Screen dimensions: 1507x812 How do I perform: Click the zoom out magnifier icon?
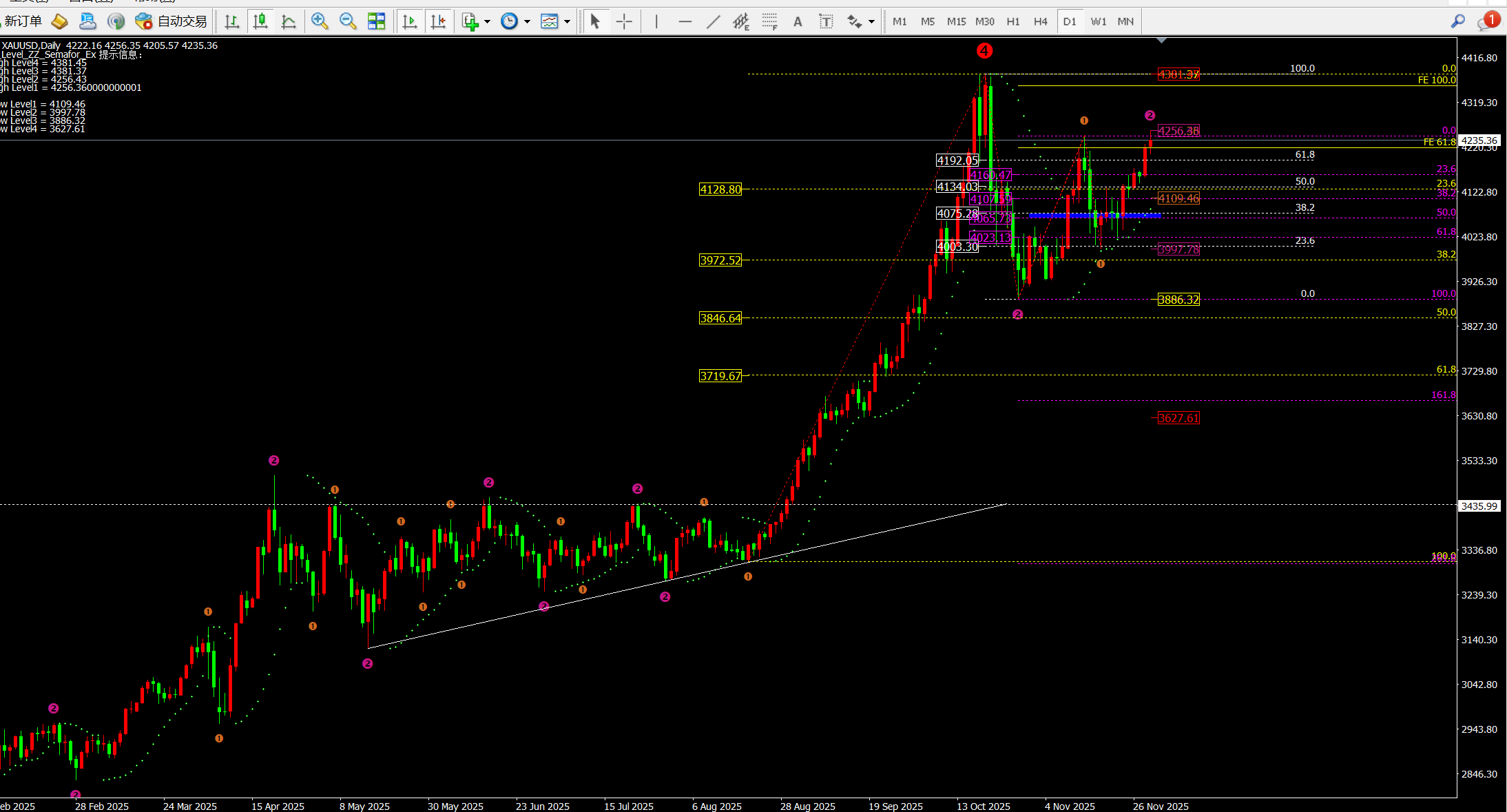347,21
